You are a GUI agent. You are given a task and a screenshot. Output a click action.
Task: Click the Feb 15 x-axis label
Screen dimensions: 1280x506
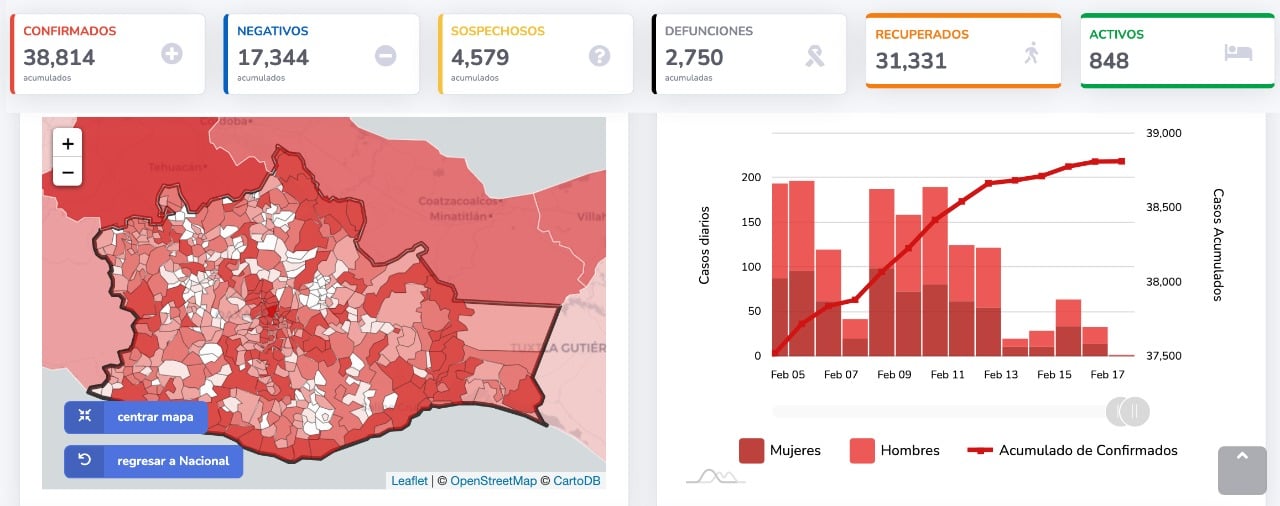click(1054, 375)
